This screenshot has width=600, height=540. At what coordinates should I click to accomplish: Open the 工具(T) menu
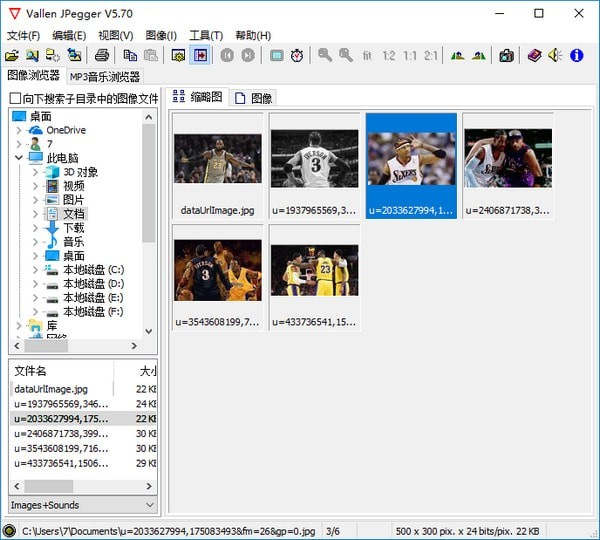point(206,36)
